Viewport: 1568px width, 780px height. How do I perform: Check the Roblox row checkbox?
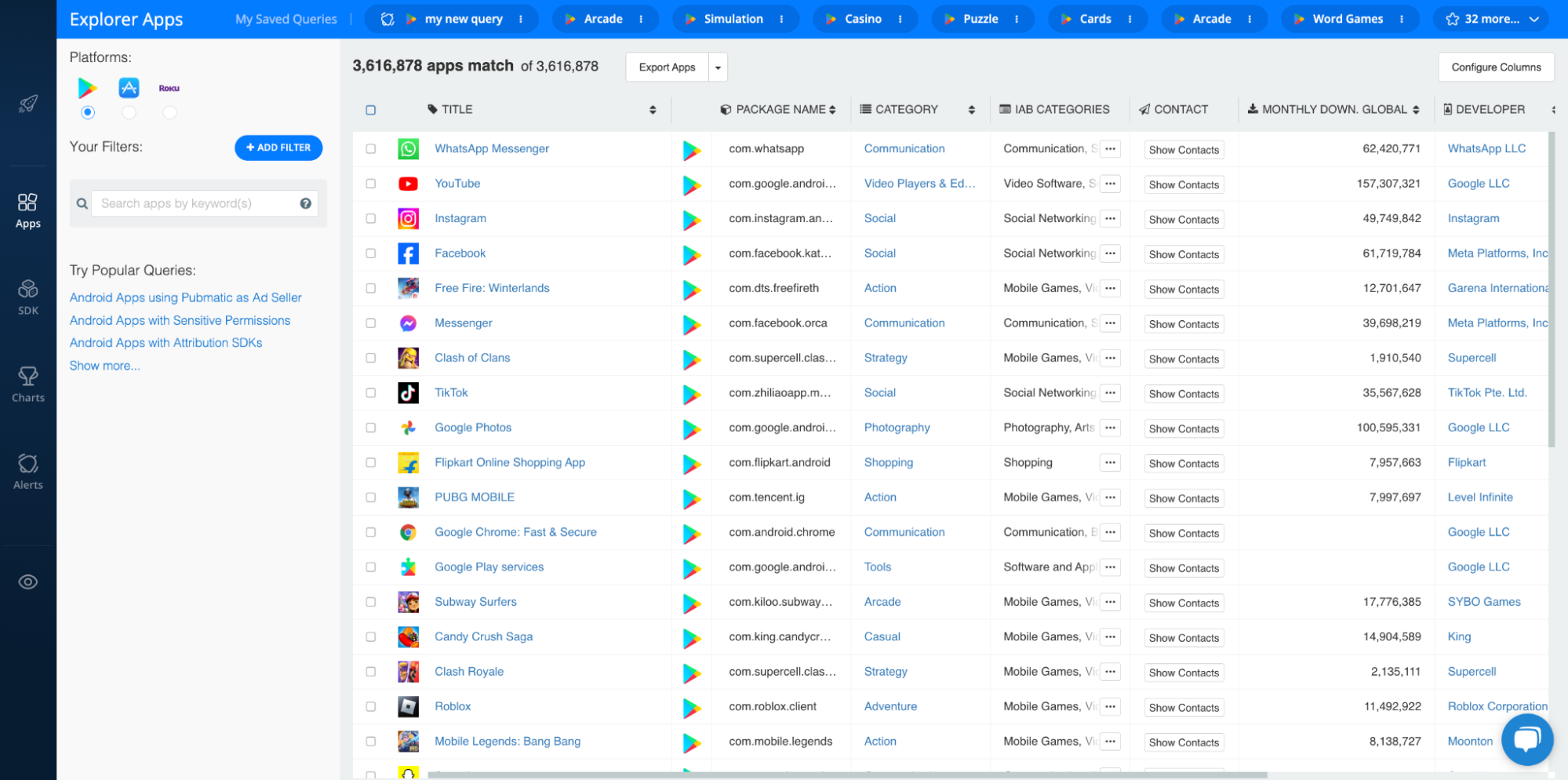point(371,707)
